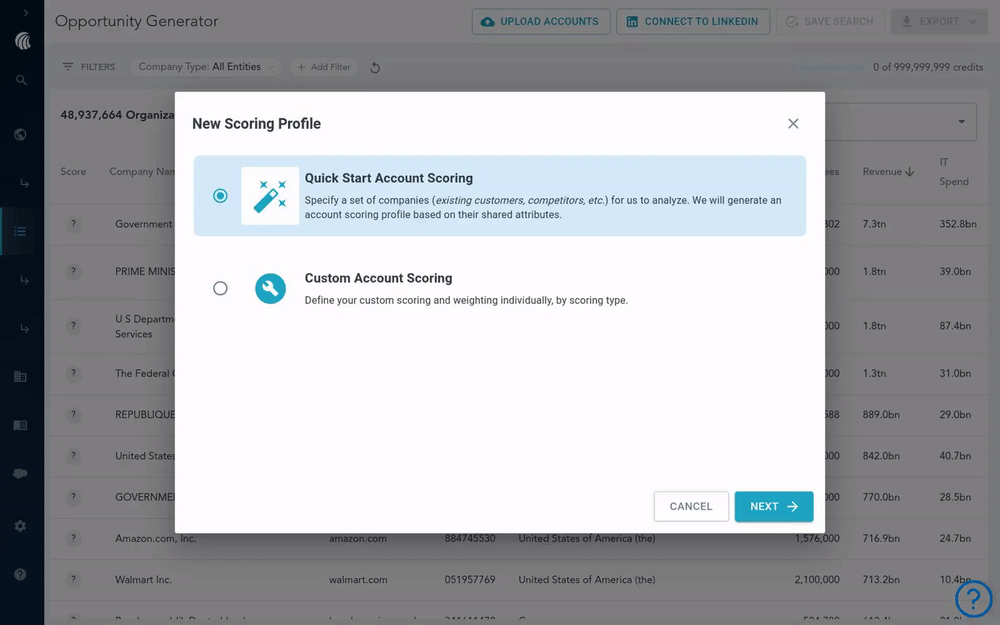
Task: Click Connect to LinkedIn button
Action: [693, 22]
